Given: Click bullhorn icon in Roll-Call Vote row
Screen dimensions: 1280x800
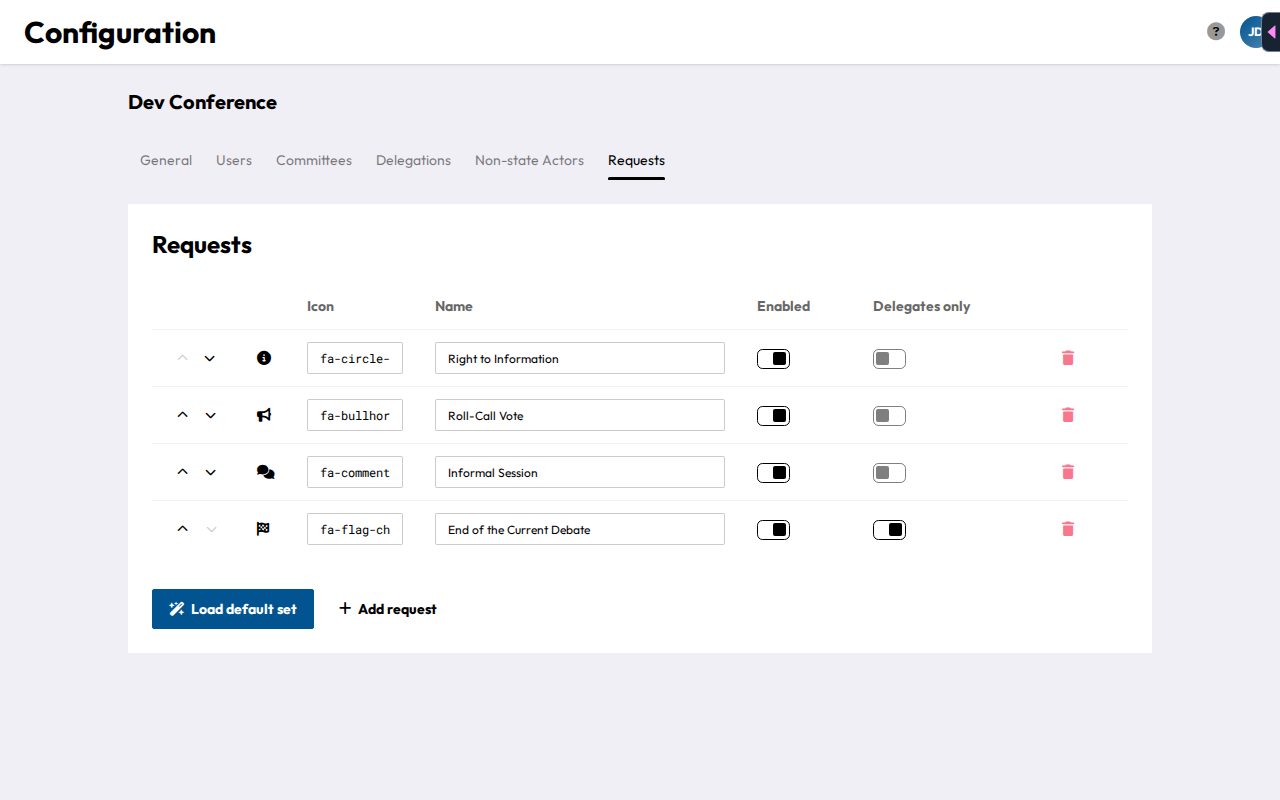Looking at the screenshot, I should click(264, 415).
